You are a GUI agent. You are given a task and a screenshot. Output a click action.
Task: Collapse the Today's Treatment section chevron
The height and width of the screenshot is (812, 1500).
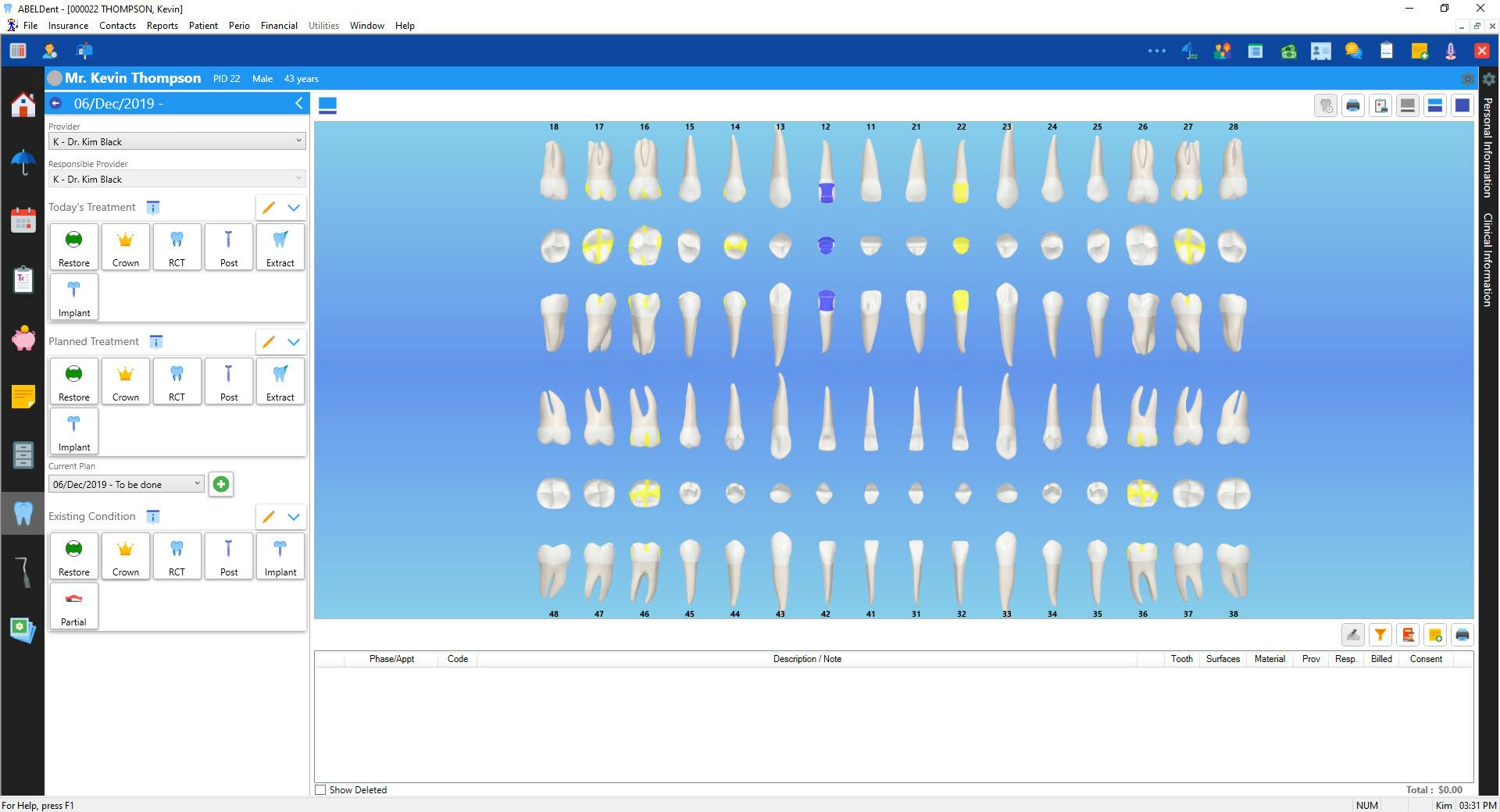coord(294,208)
